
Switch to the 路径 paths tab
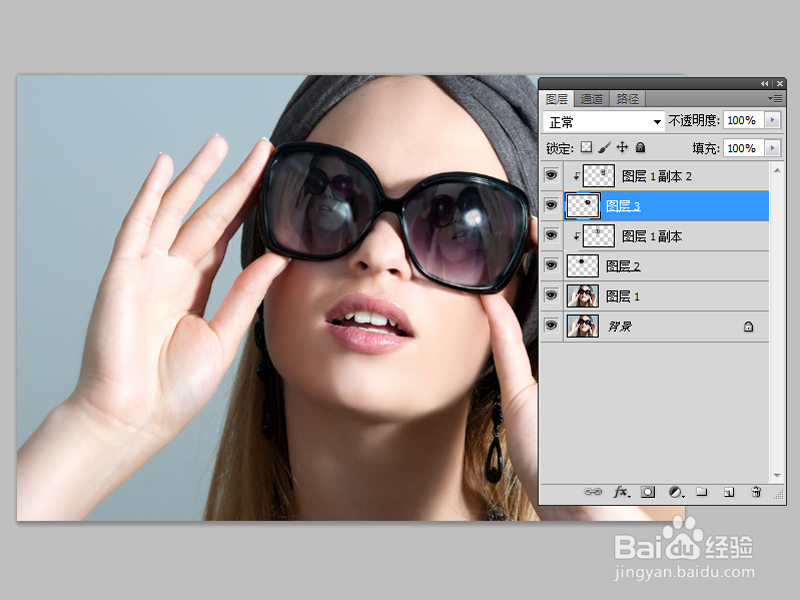pyautogui.click(x=628, y=99)
